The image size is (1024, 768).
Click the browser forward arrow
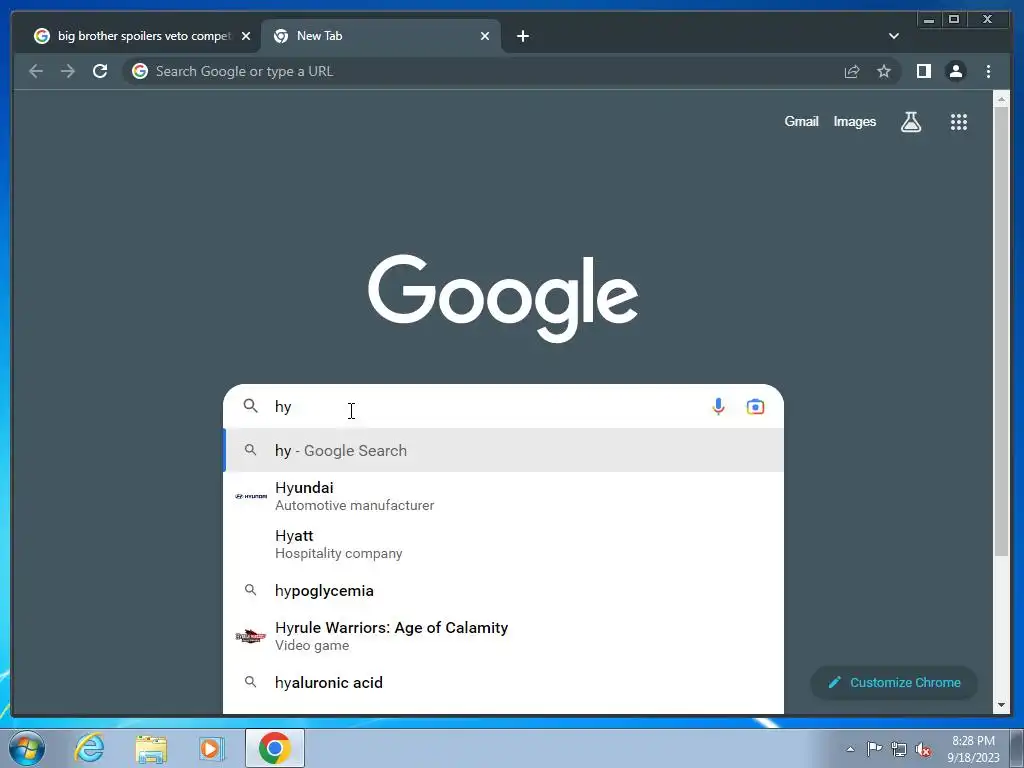(68, 71)
